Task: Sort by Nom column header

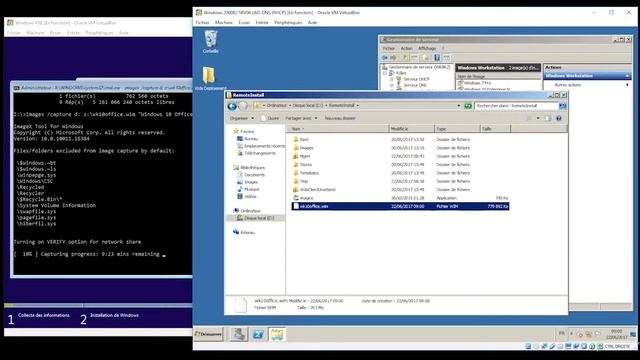Action: point(338,129)
